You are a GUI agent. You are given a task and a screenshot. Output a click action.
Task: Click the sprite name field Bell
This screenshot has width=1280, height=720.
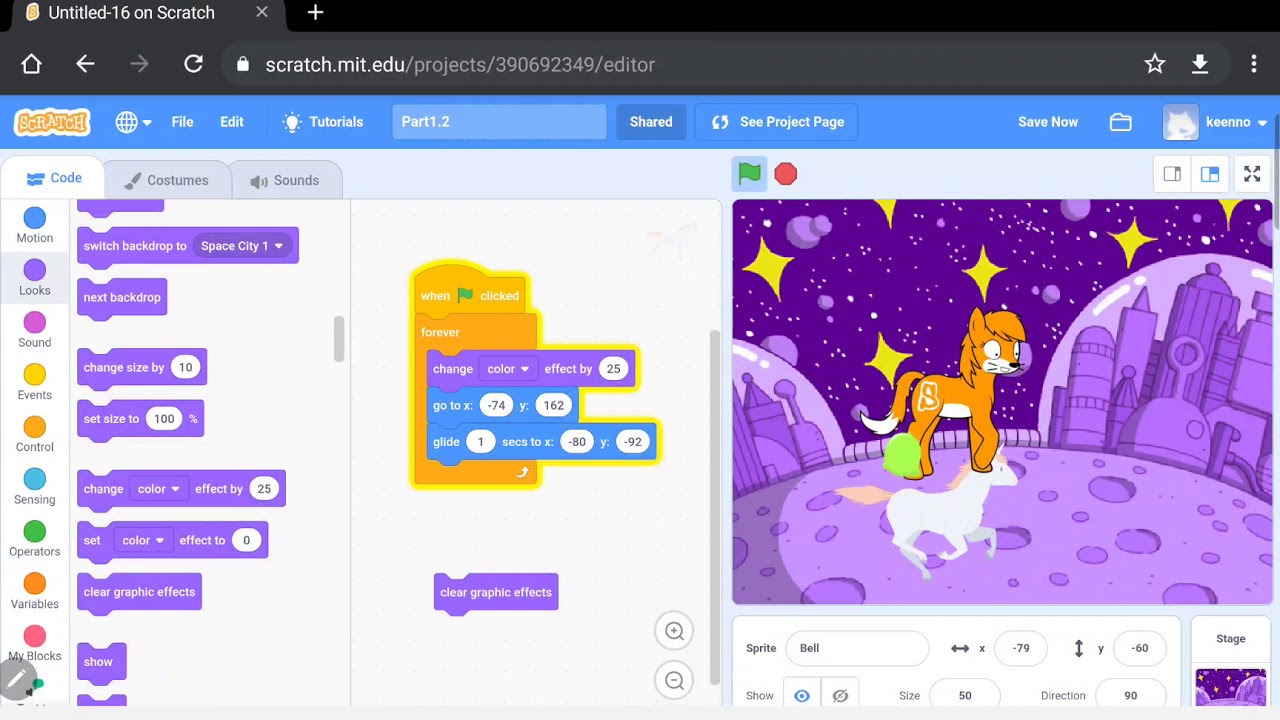[x=857, y=648]
